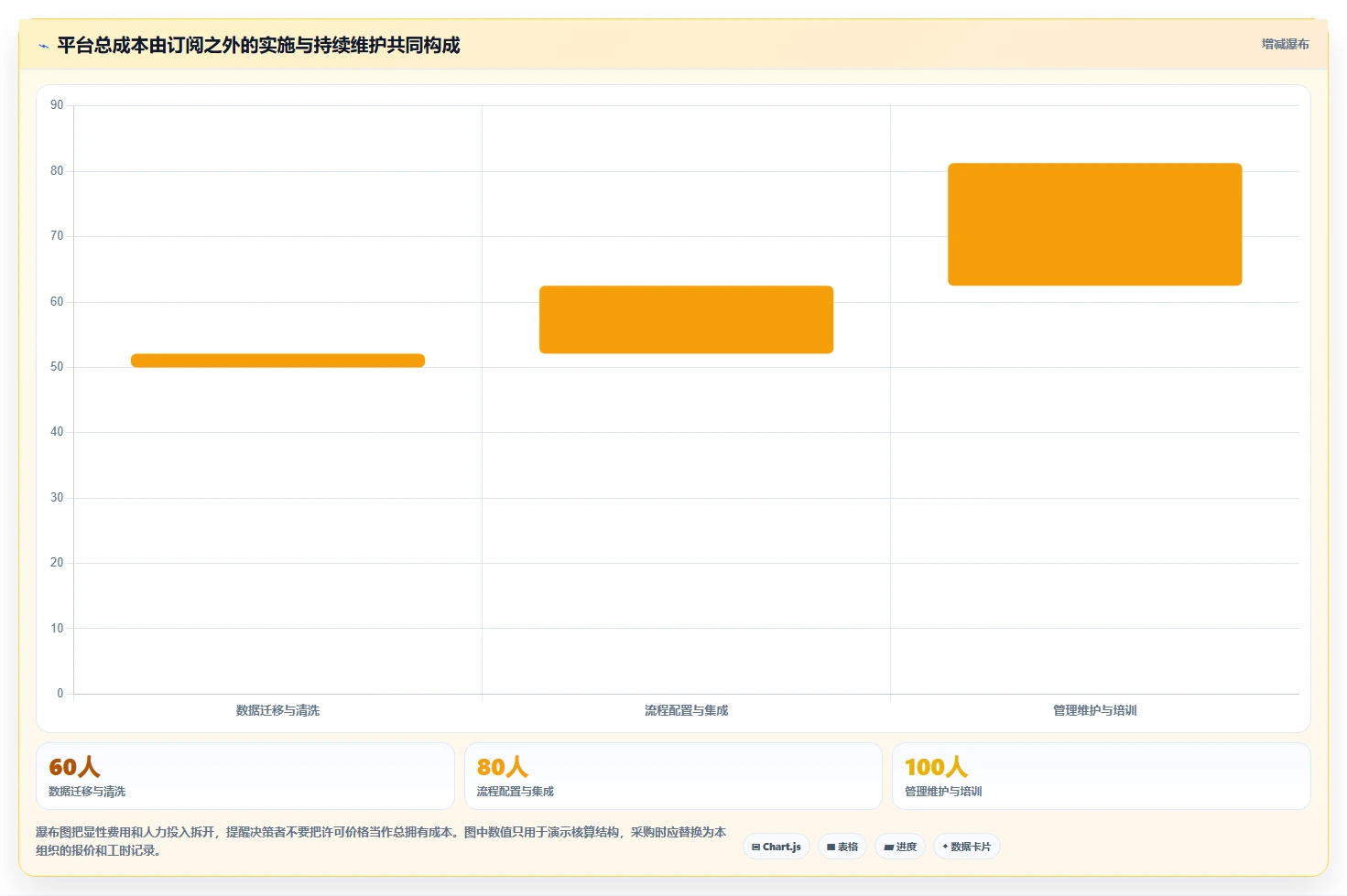Click the 管理维护与培训 x-axis label

pyautogui.click(x=1094, y=710)
